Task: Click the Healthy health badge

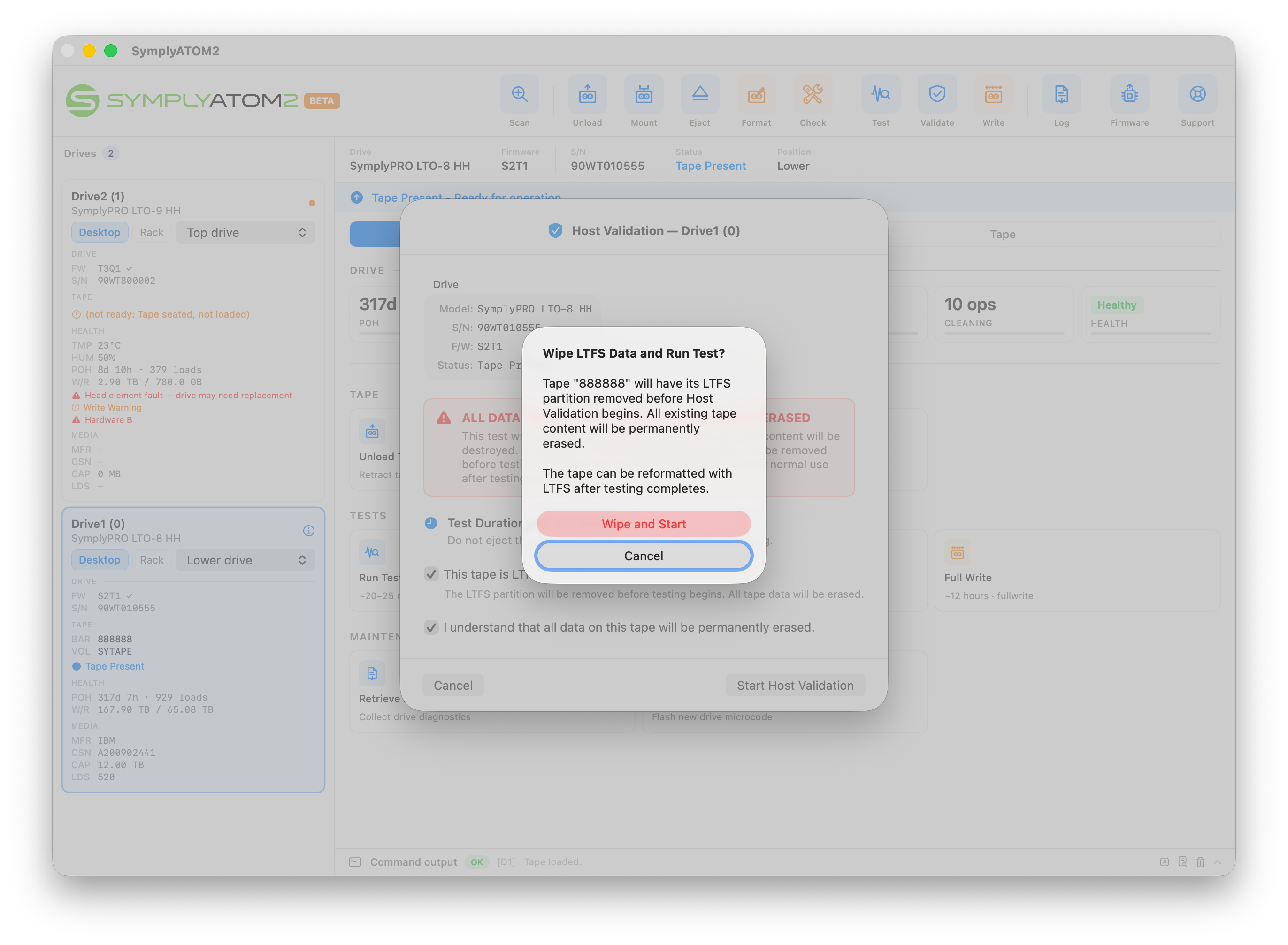Action: [x=1116, y=305]
